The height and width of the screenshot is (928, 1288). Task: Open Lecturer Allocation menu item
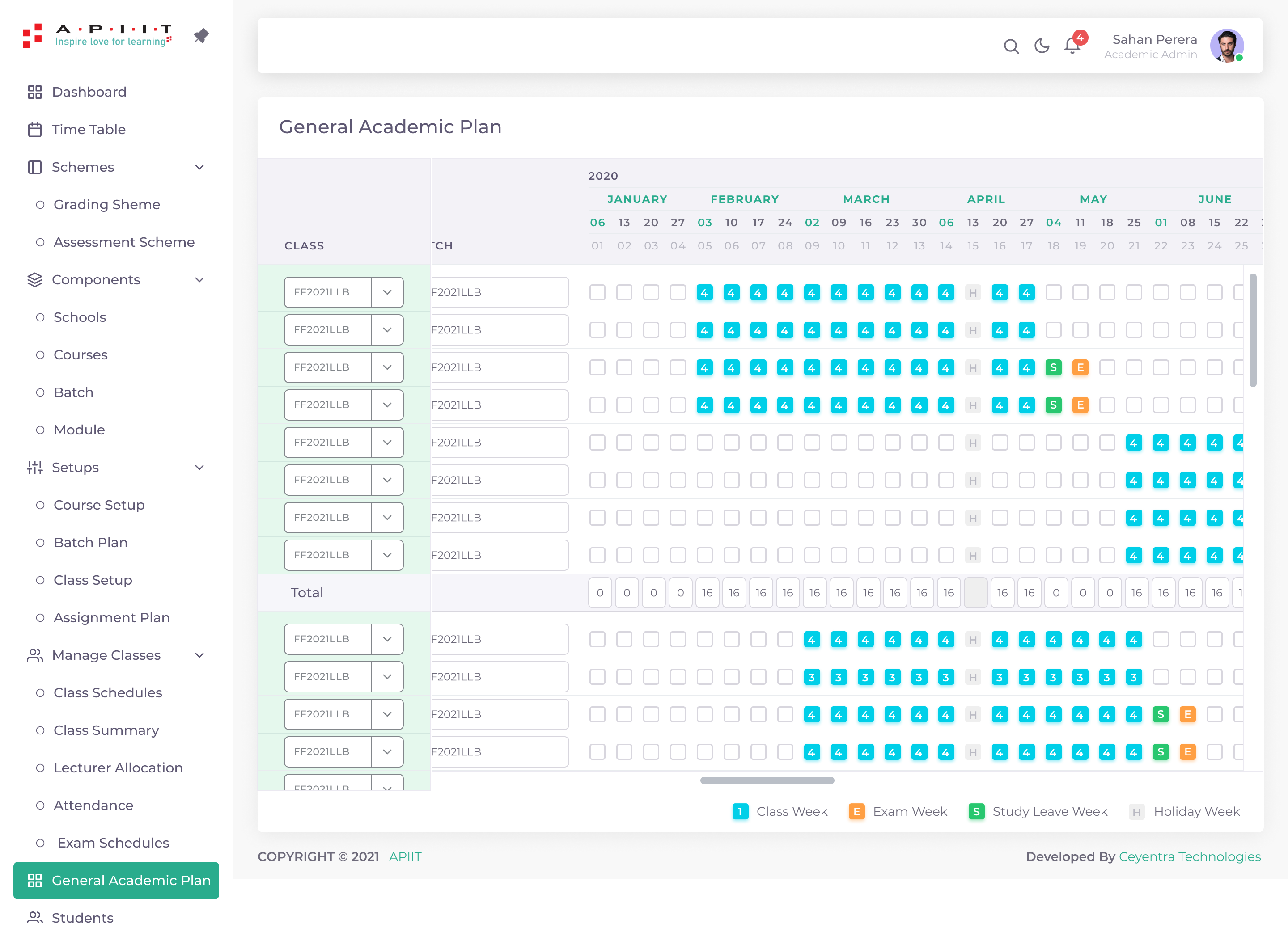pos(118,768)
